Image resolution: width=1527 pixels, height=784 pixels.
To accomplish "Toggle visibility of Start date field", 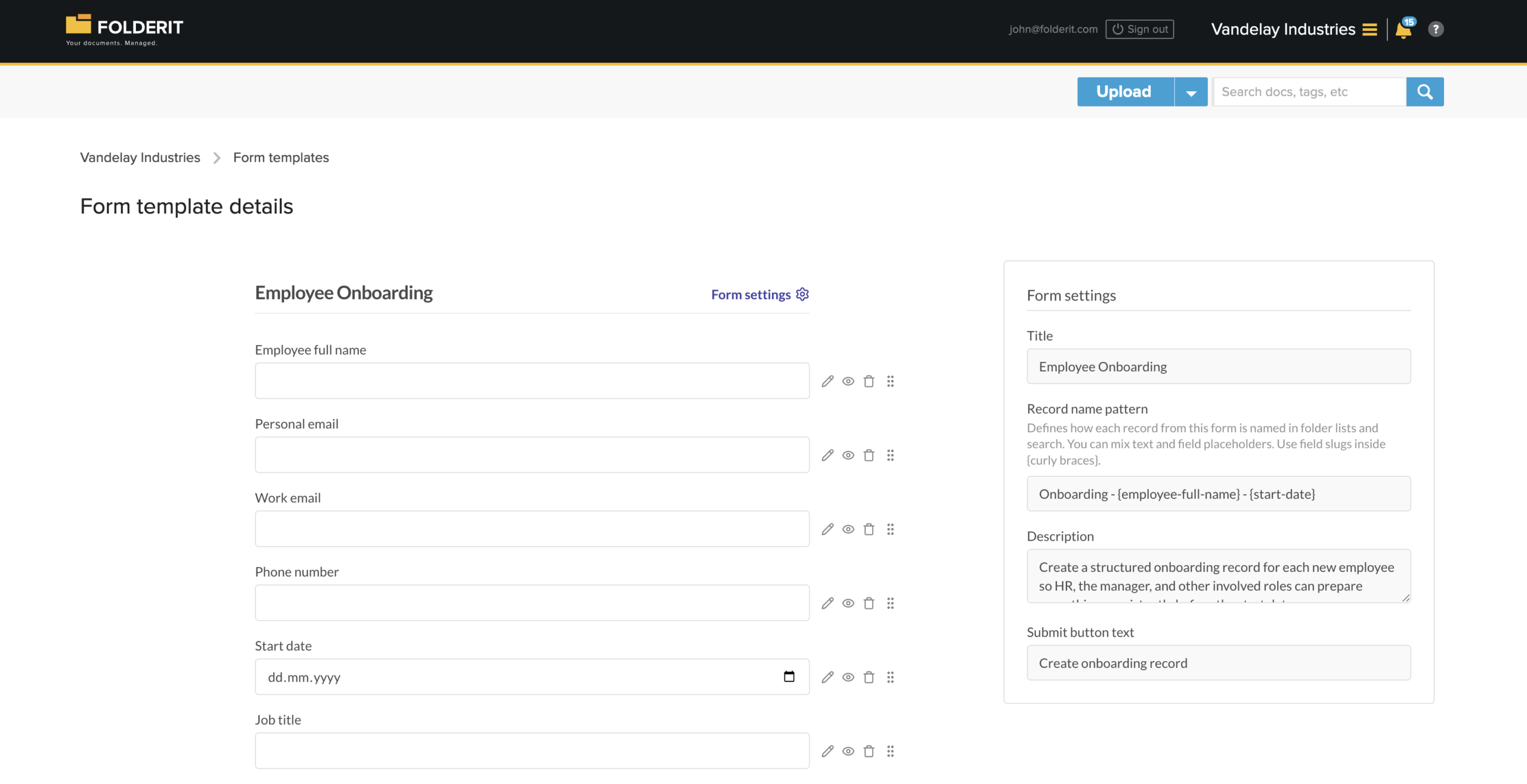I will click(848, 677).
